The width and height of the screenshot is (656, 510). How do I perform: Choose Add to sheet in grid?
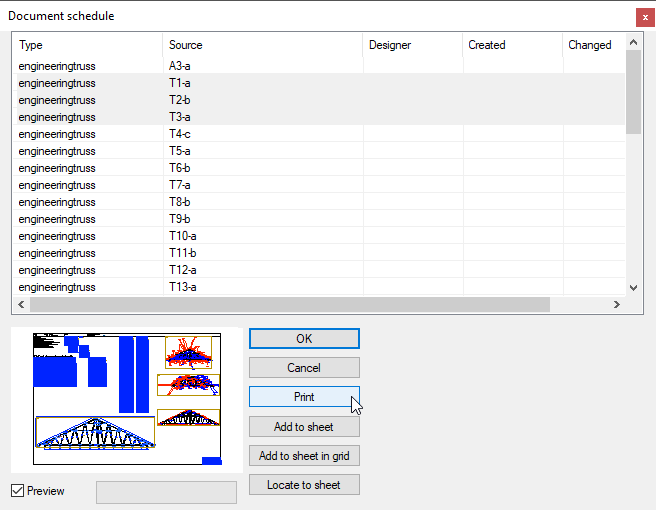[304, 456]
